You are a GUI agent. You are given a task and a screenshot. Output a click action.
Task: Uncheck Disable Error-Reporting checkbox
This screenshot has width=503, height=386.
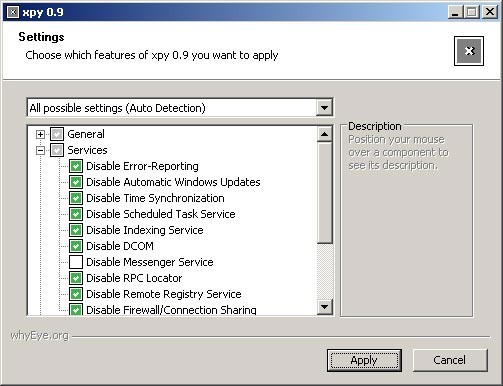coord(76,166)
